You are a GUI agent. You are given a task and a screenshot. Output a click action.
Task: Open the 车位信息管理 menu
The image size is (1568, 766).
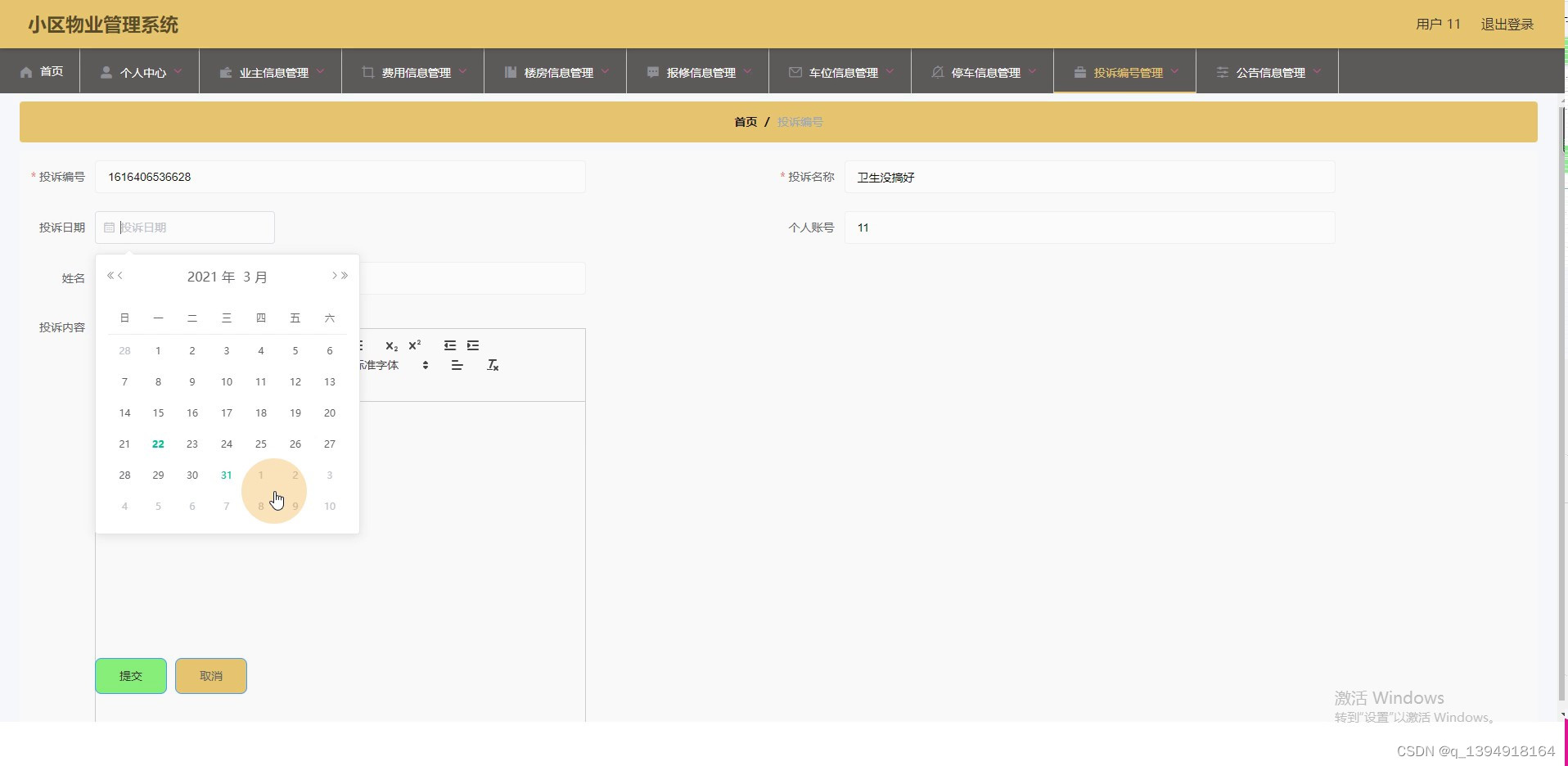click(x=840, y=71)
